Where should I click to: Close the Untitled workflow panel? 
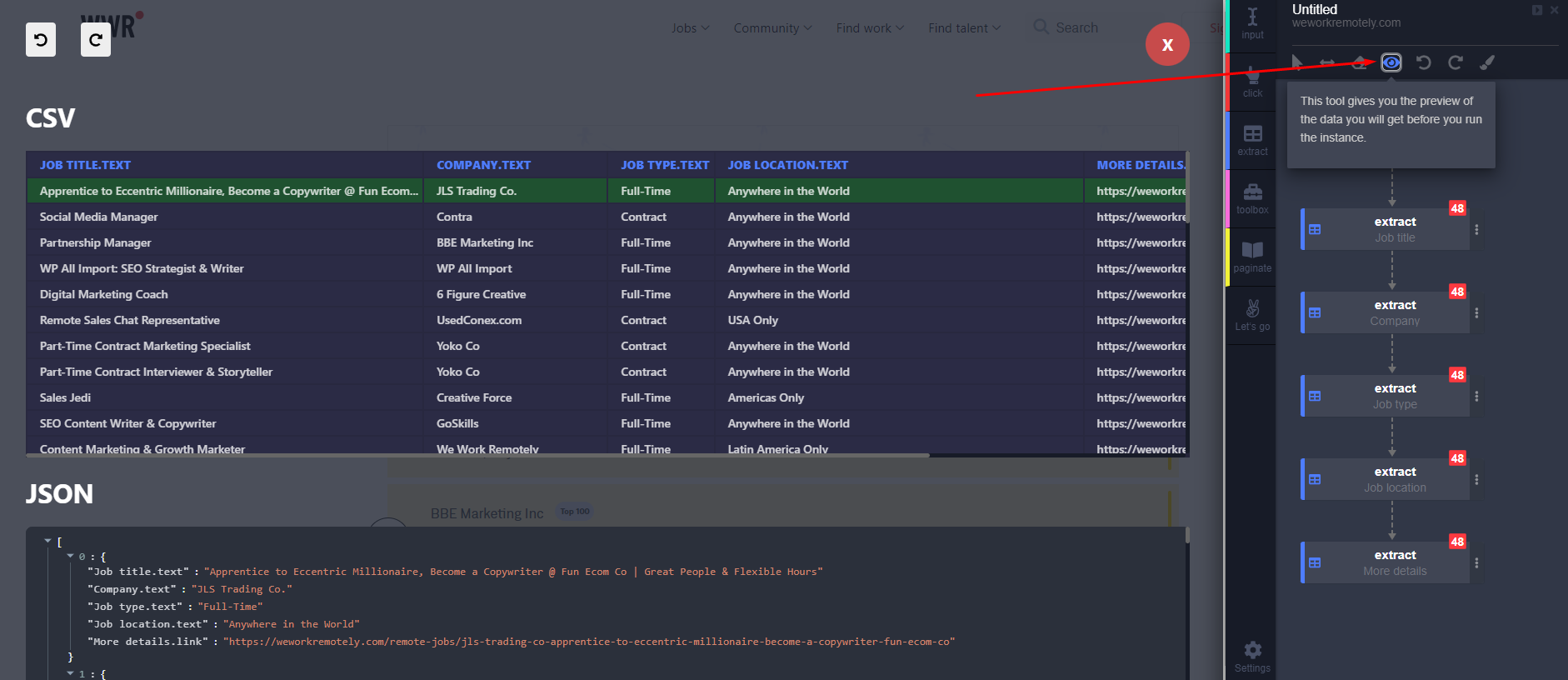coord(1554,10)
